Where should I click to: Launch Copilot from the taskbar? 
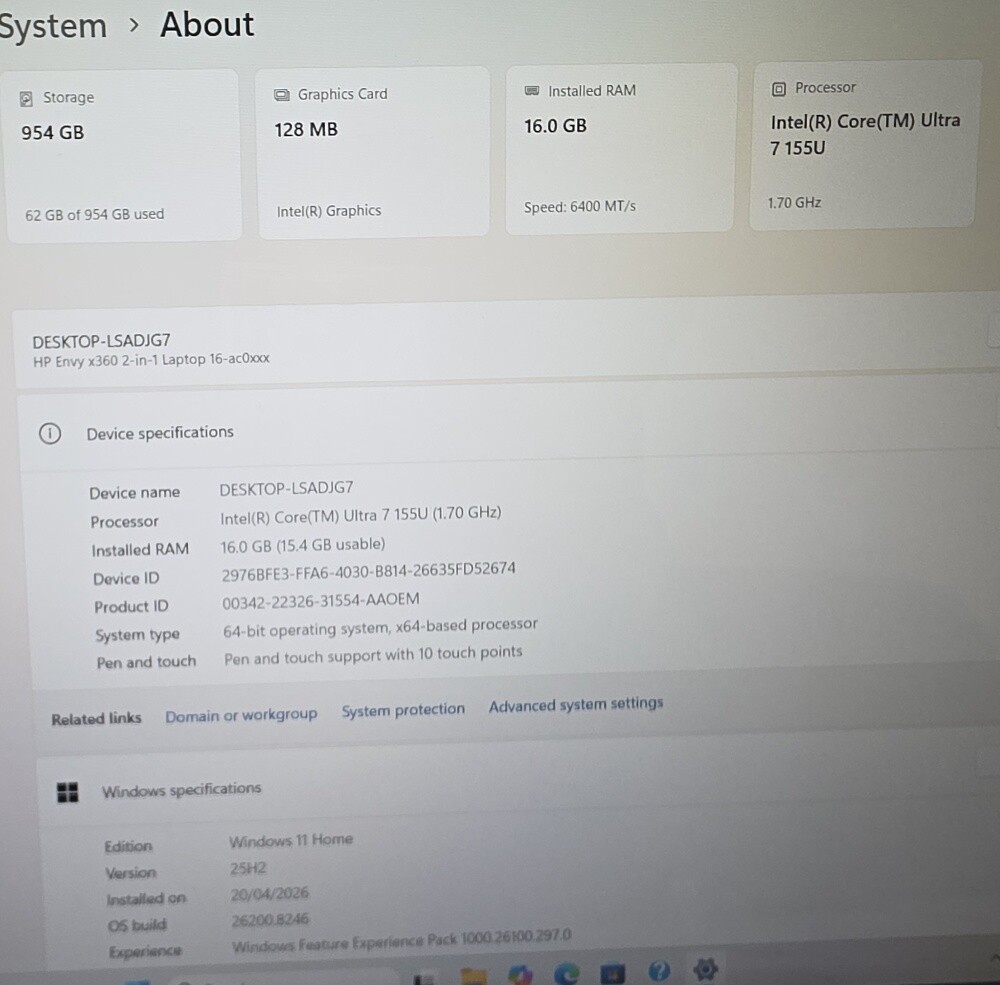click(520, 974)
